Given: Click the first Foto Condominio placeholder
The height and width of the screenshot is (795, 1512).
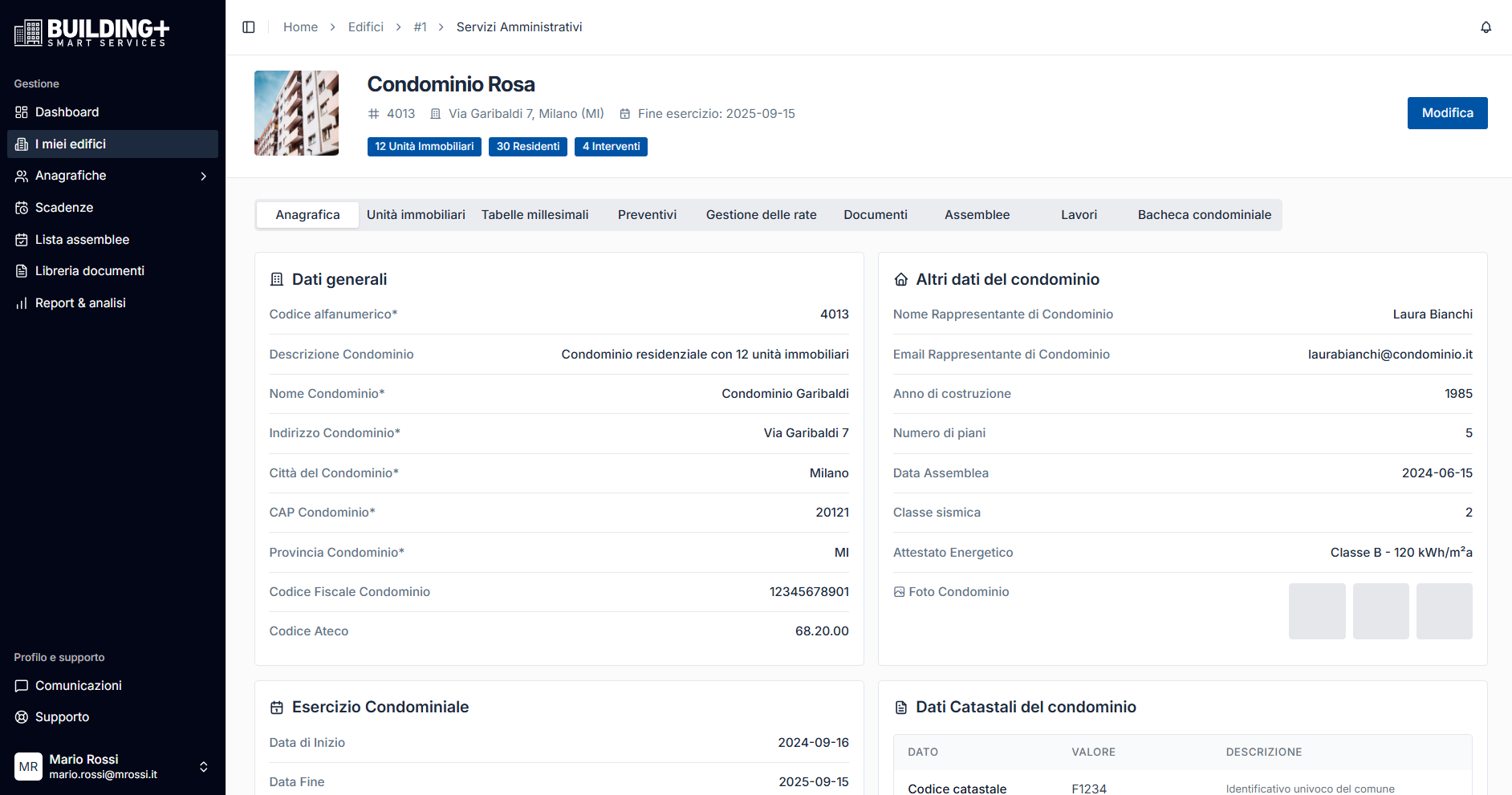Looking at the screenshot, I should tap(1316, 611).
